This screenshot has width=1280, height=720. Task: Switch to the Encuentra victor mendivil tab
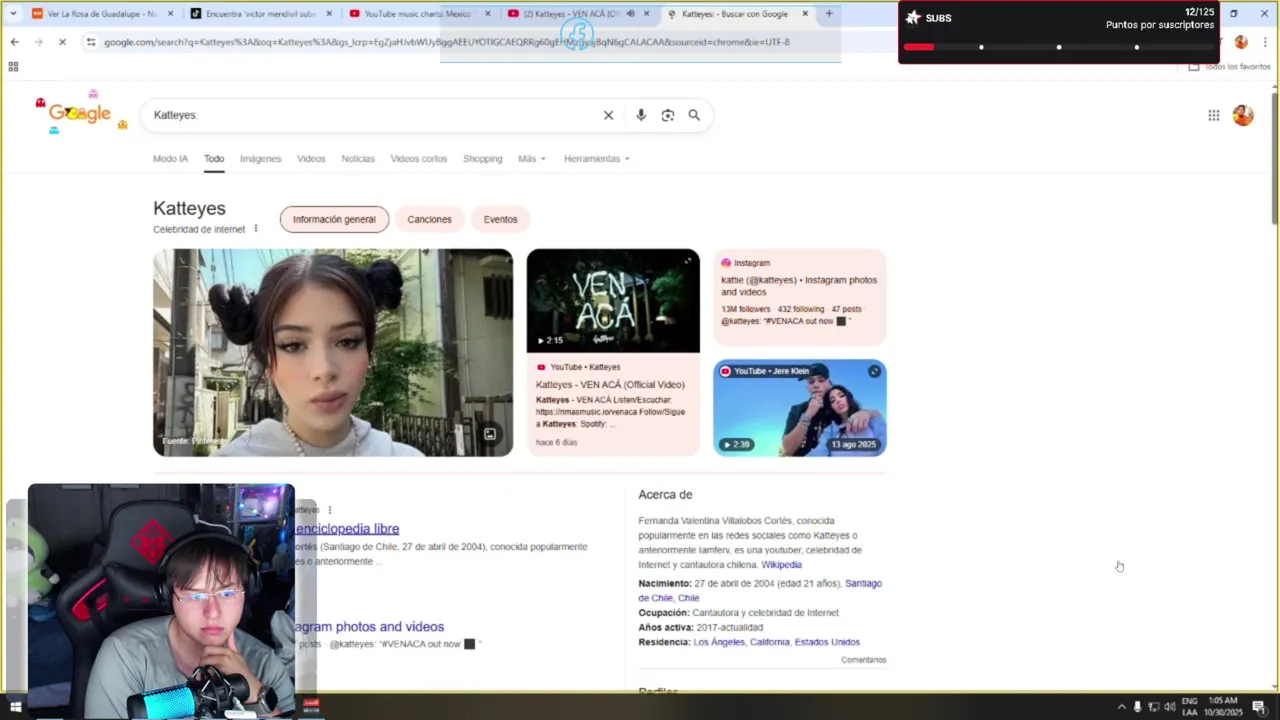point(261,14)
